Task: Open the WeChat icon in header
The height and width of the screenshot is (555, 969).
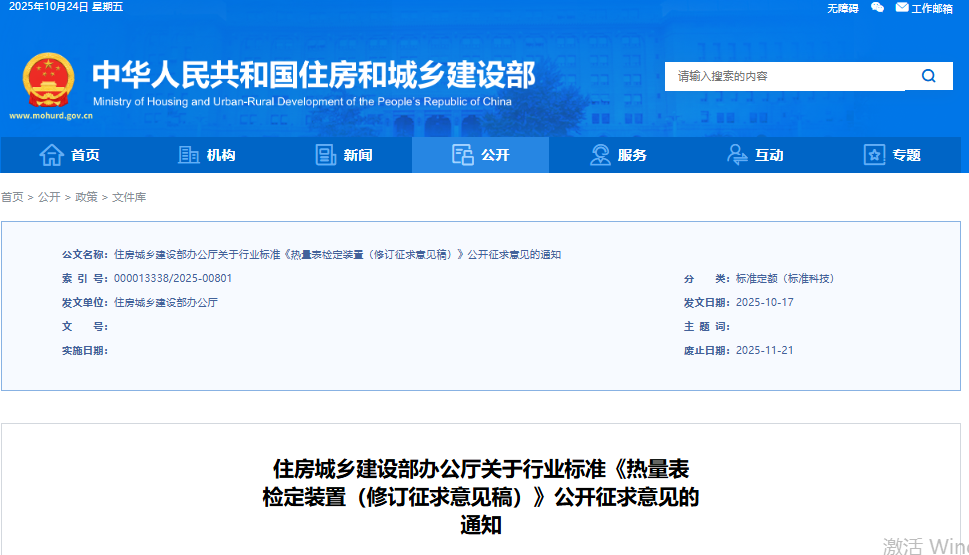Action: pos(877,8)
